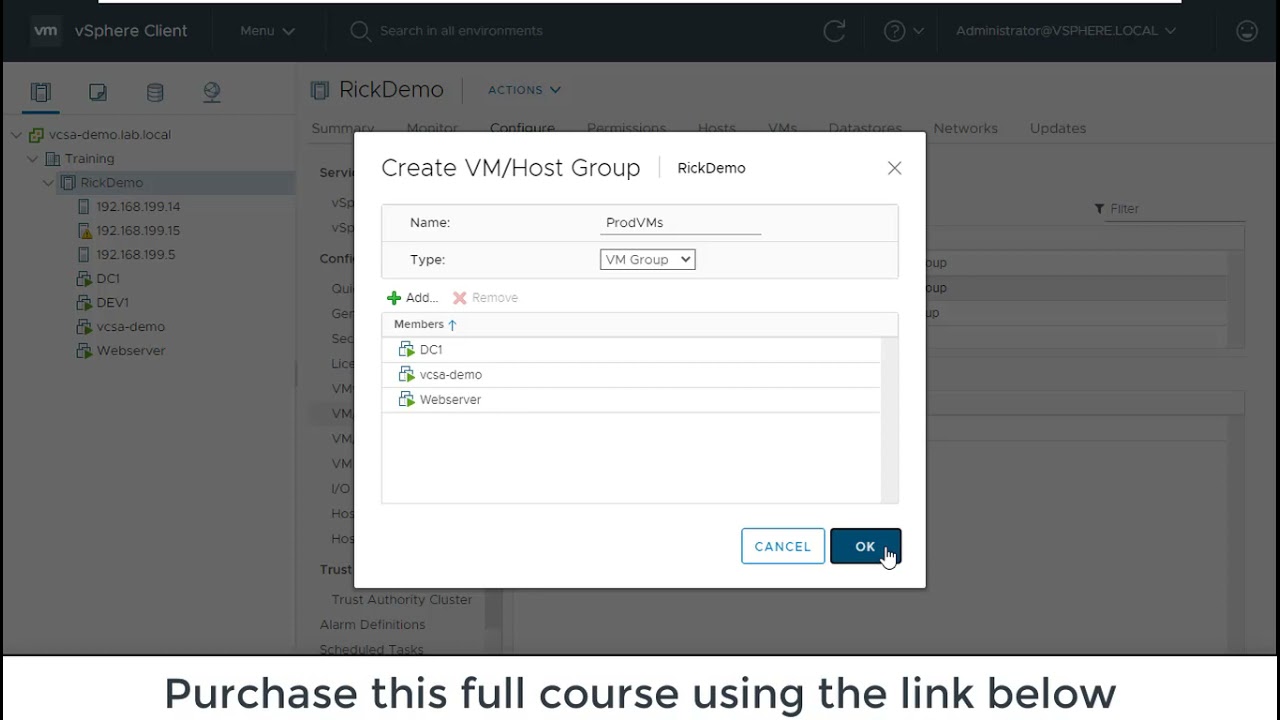Click the refresh icon in the header
The height and width of the screenshot is (720, 1280).
click(x=834, y=31)
